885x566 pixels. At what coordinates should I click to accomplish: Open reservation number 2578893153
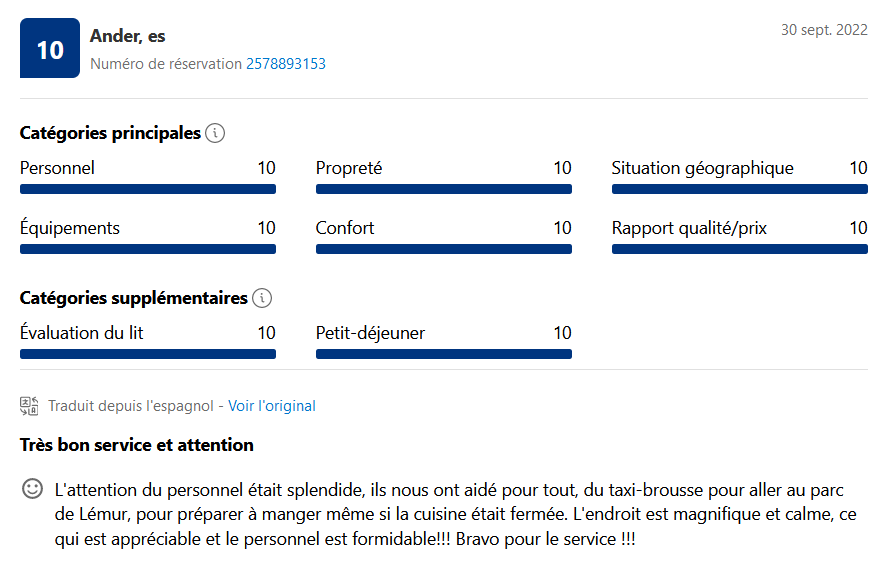pyautogui.click(x=286, y=64)
